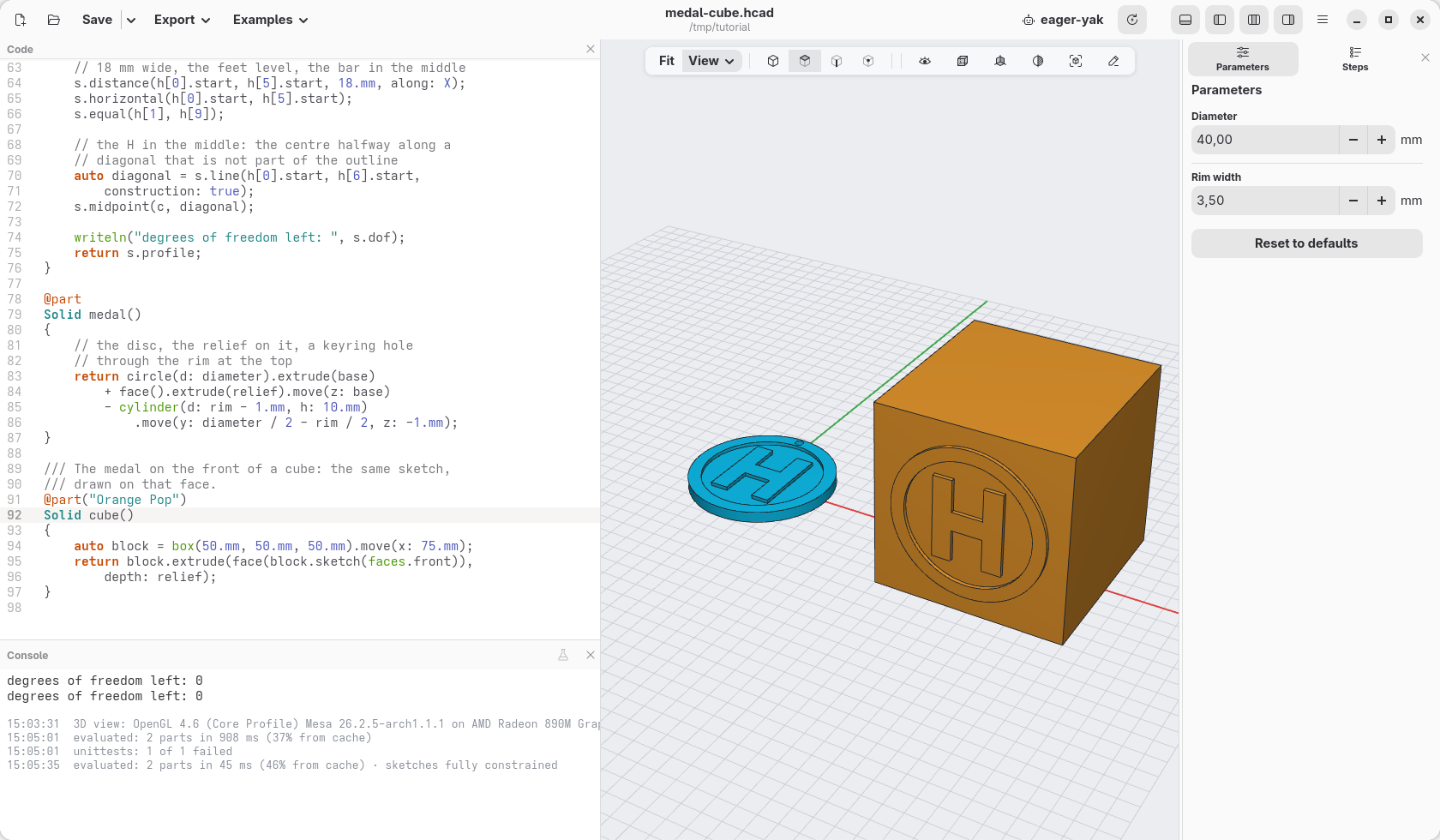The image size is (1440, 840).
Task: Toggle the bottom console panel layout button
Action: (x=1185, y=20)
